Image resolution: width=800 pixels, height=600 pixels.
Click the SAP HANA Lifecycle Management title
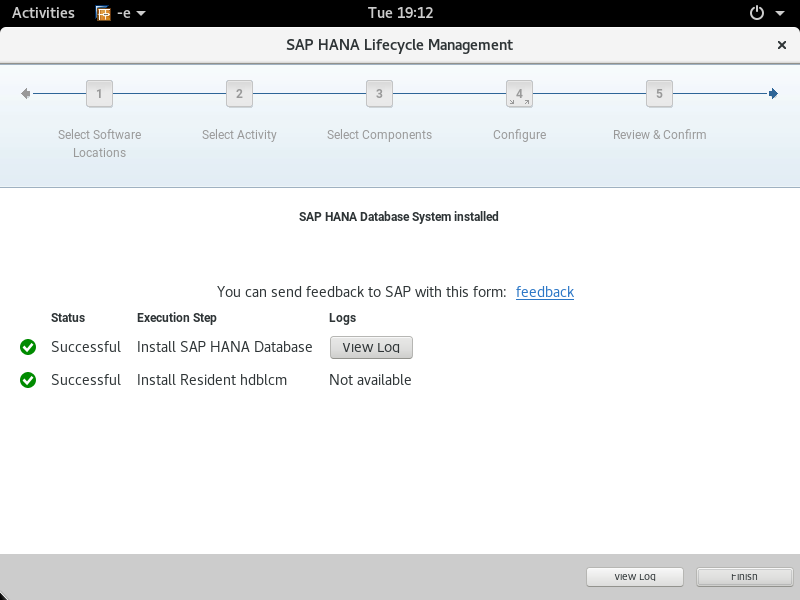(x=399, y=45)
